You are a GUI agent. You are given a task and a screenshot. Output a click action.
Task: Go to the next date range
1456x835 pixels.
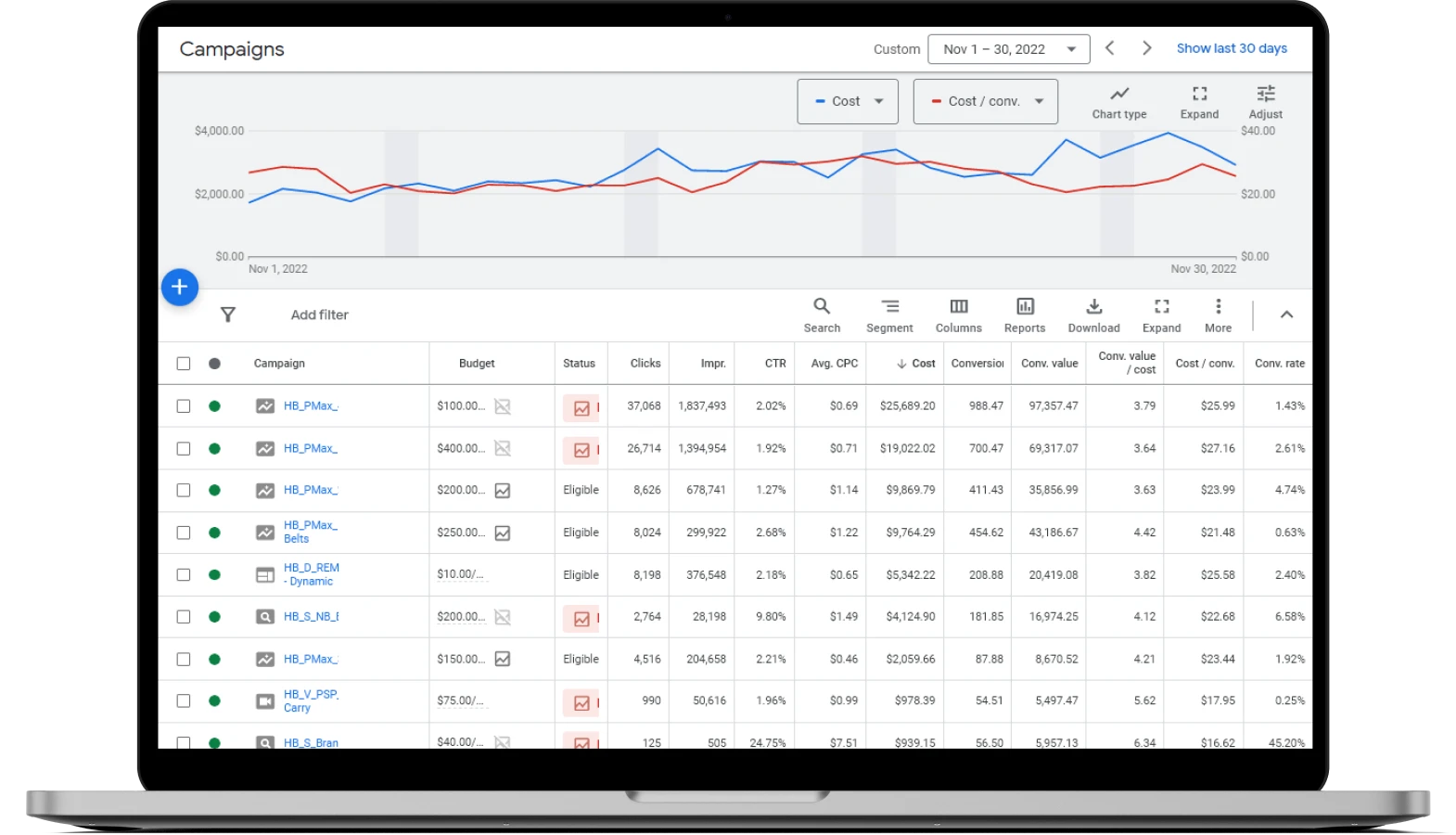point(1146,48)
